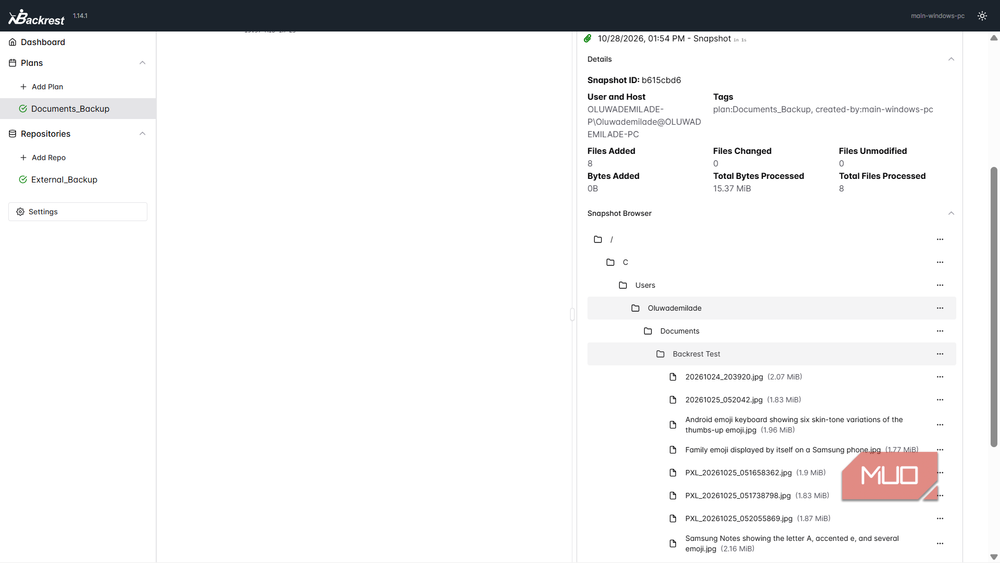Open Settings
The height and width of the screenshot is (563, 1000).
point(78,212)
